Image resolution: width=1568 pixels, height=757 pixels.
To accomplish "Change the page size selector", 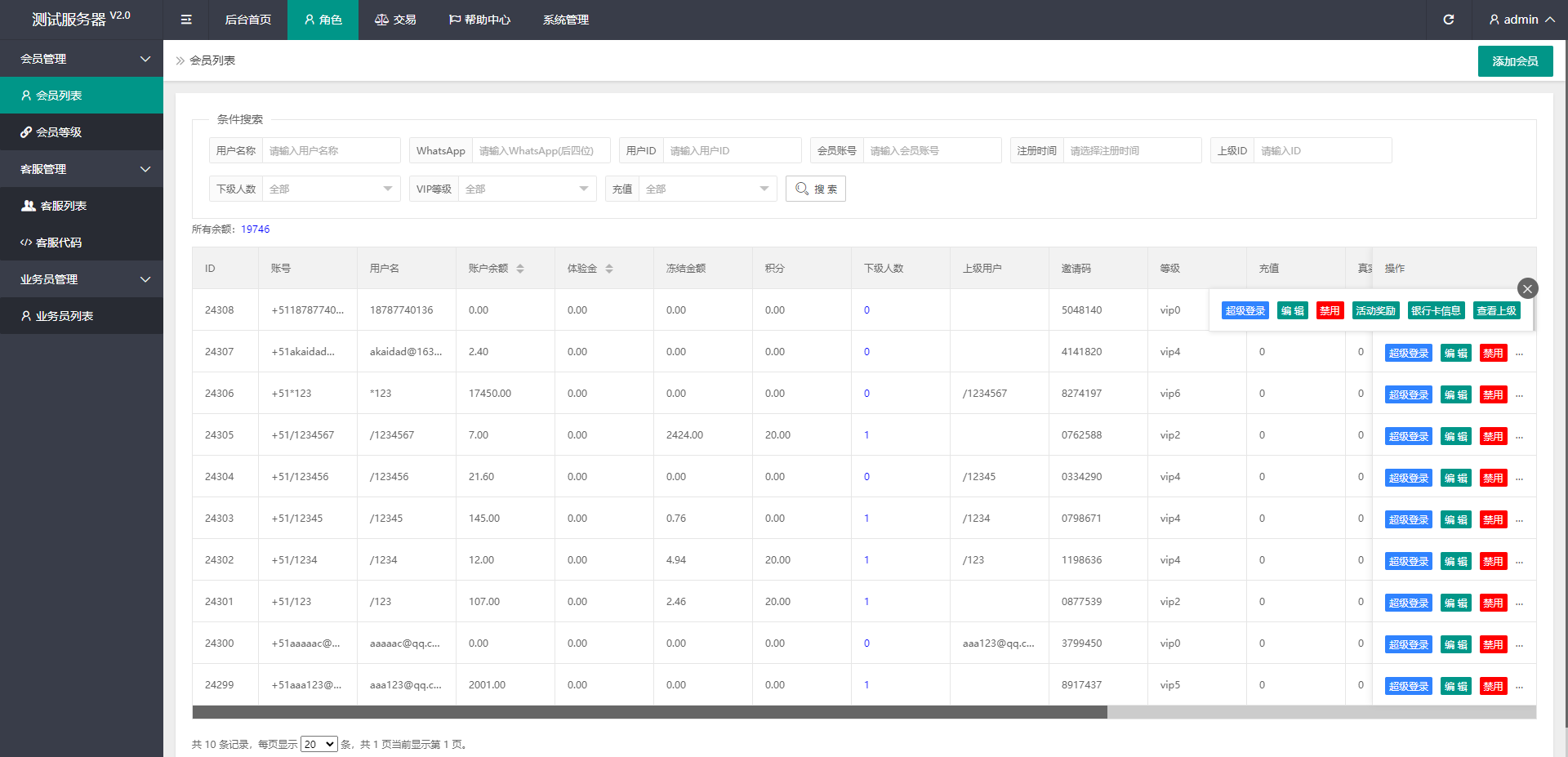I will pyautogui.click(x=318, y=744).
